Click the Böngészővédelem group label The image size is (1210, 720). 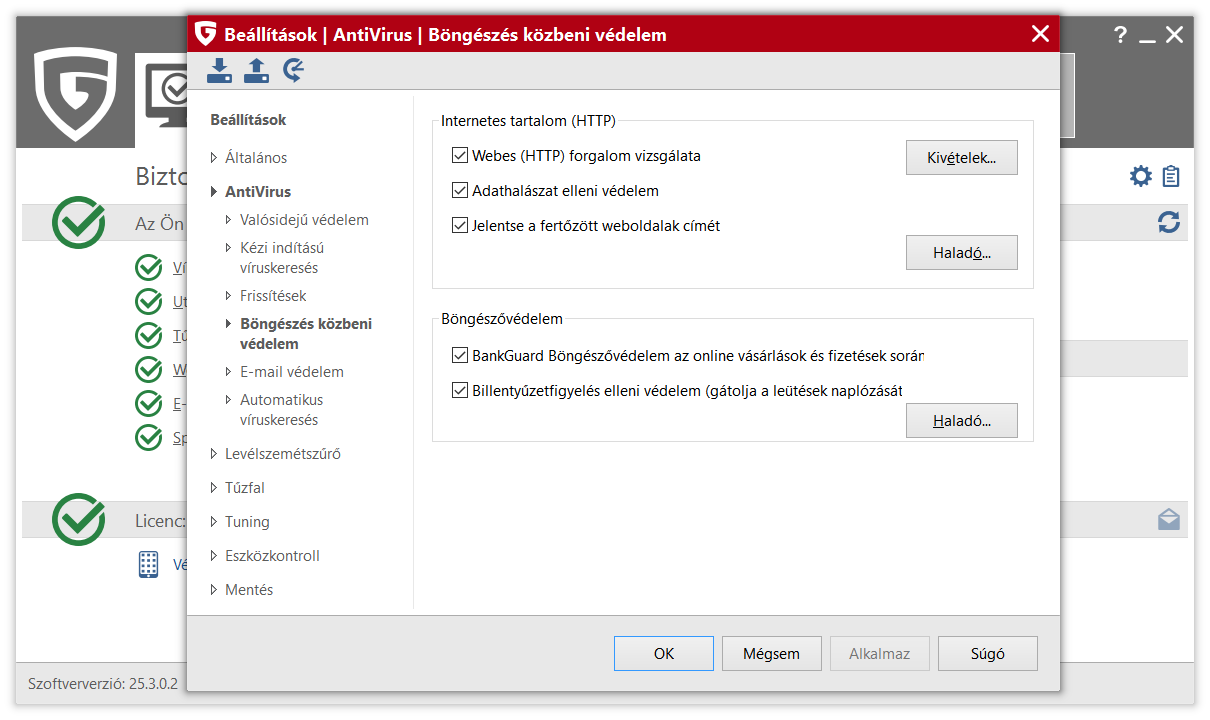[502, 319]
